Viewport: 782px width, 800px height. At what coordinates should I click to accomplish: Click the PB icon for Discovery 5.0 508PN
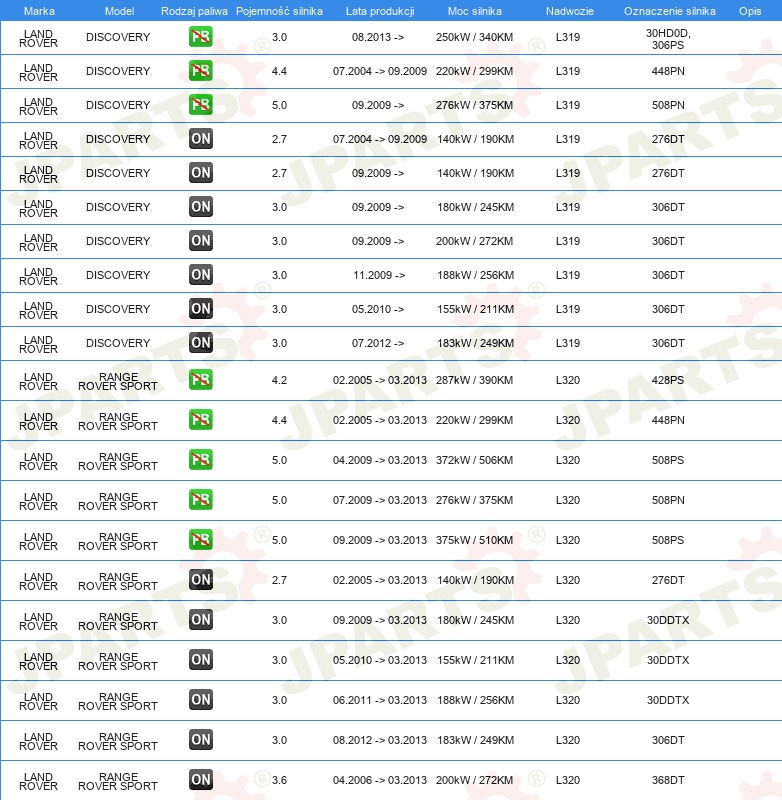click(x=200, y=105)
